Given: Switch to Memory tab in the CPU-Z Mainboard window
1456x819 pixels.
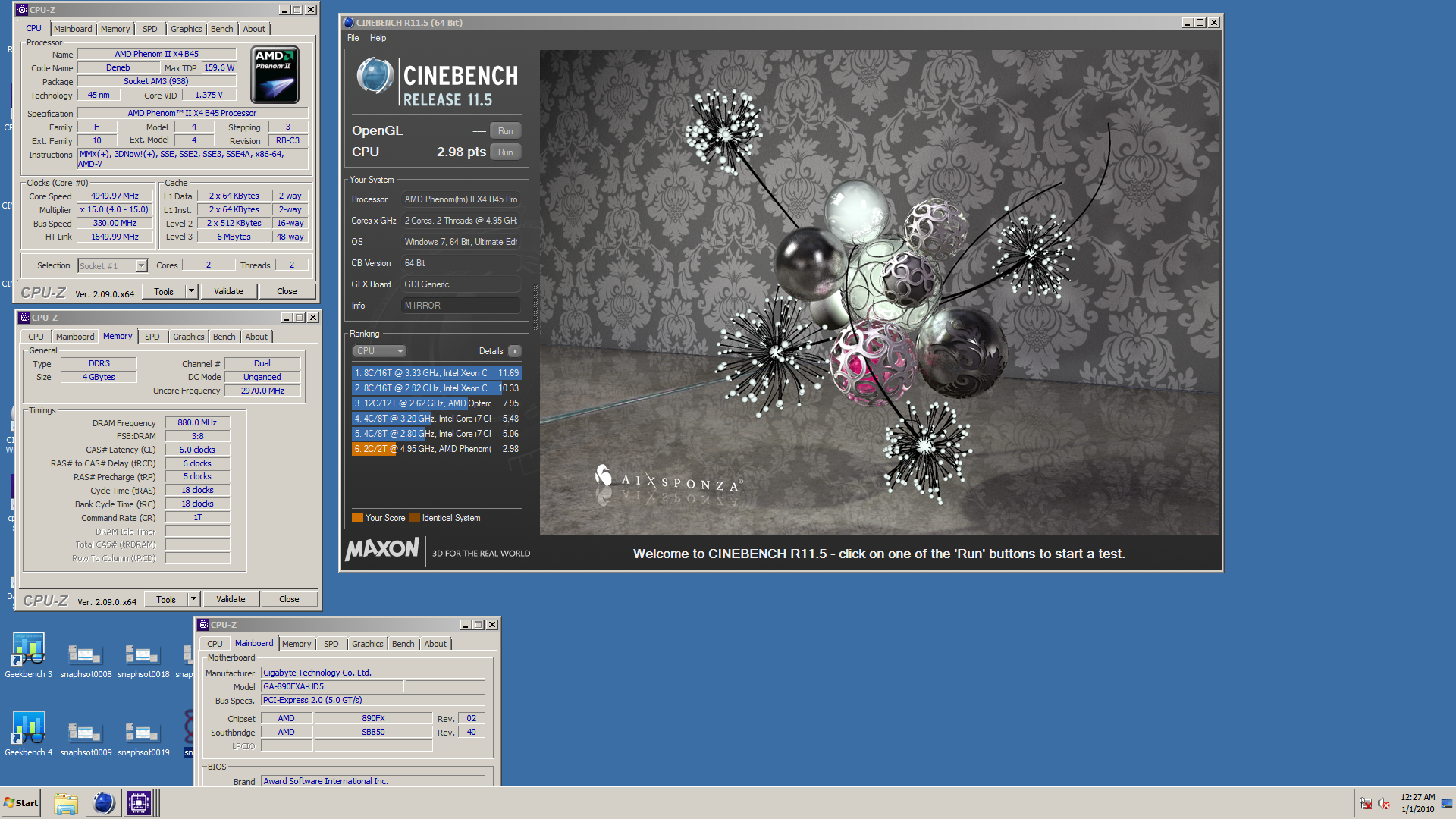Looking at the screenshot, I should pos(297,644).
